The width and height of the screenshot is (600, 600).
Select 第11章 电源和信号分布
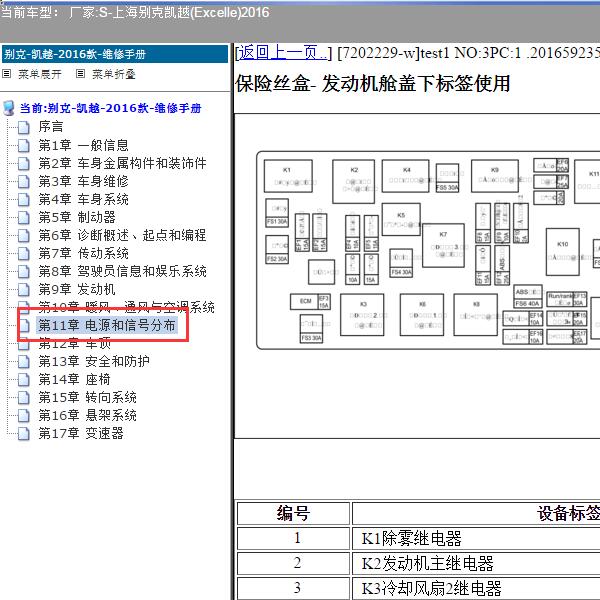coord(107,325)
